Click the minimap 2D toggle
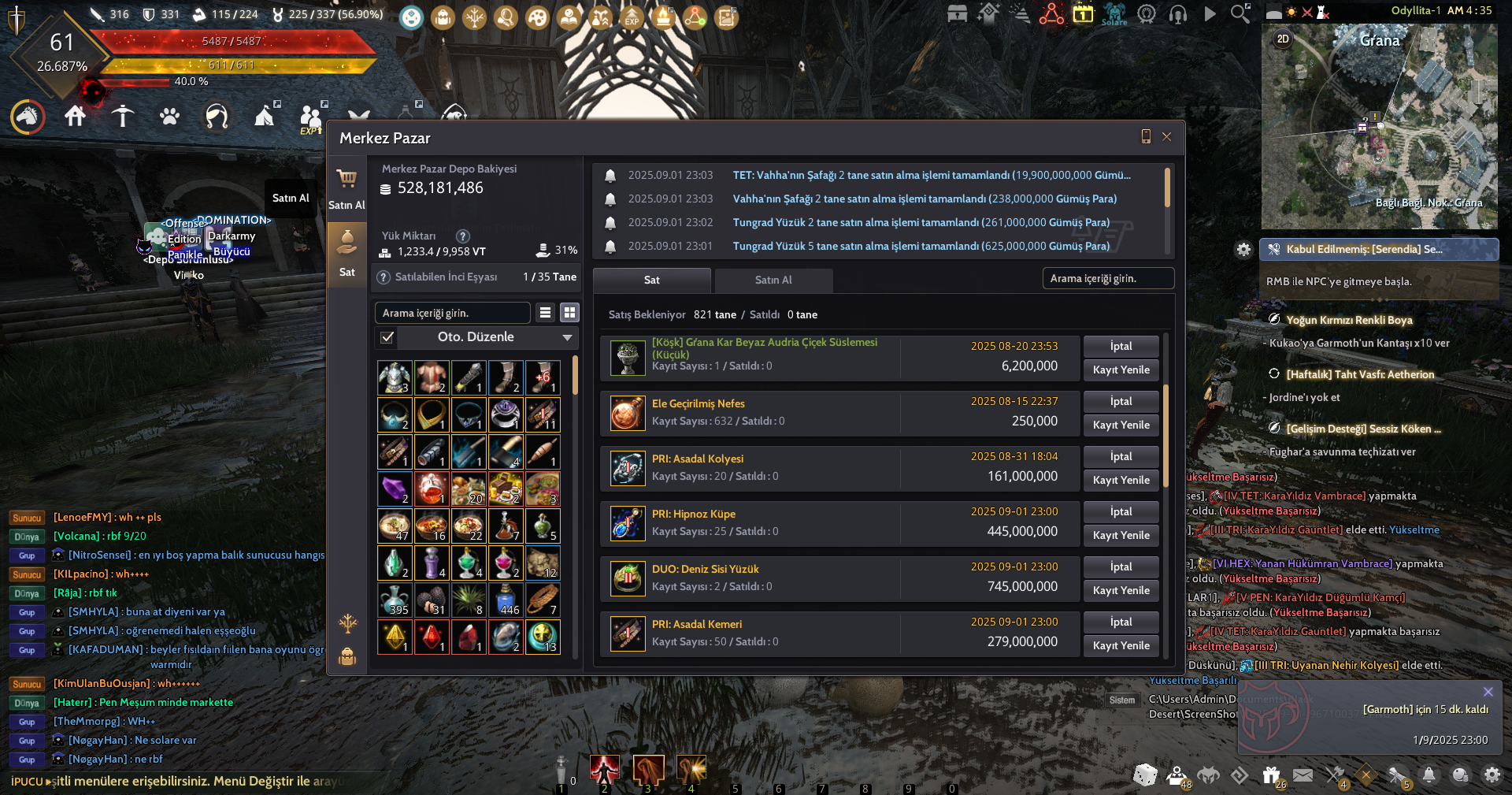 pyautogui.click(x=1283, y=39)
